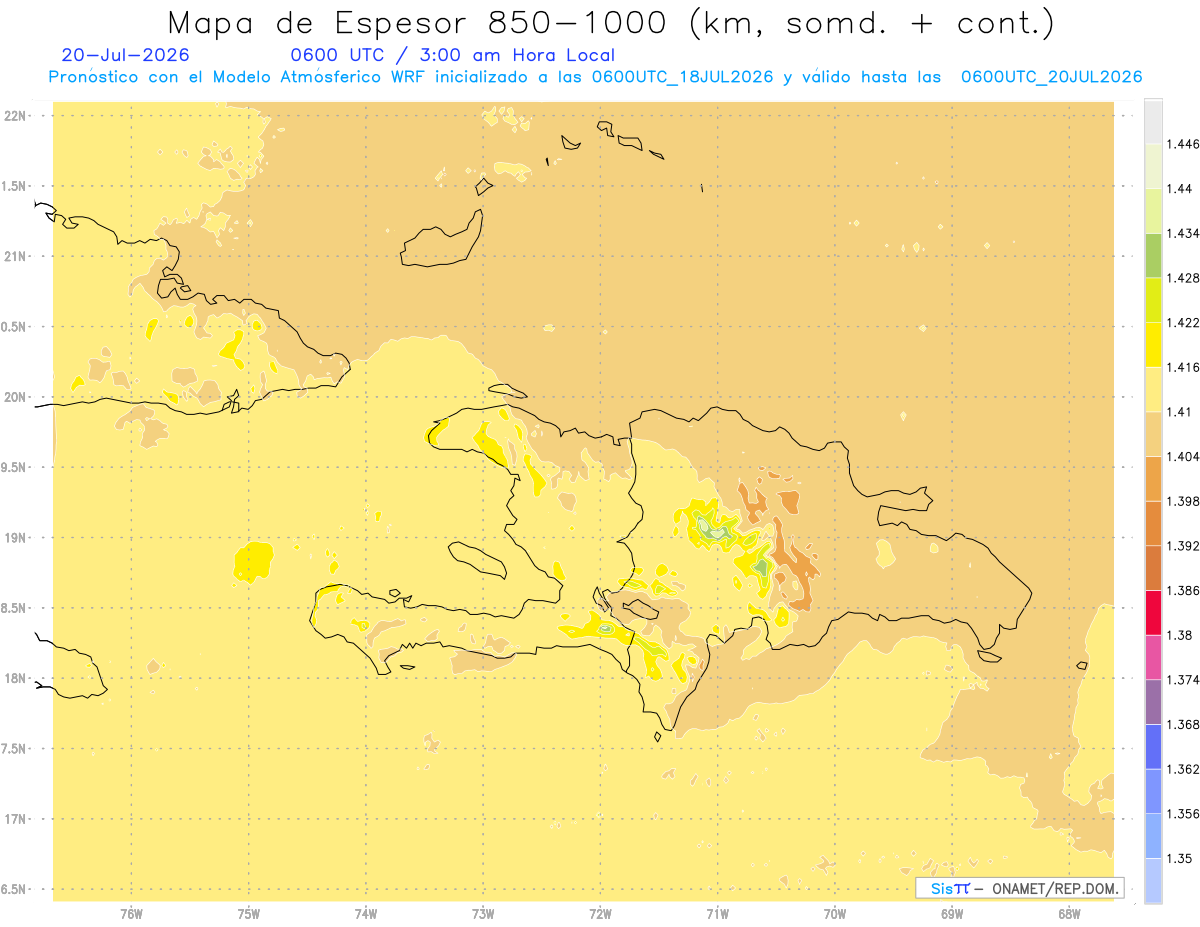This screenshot has width=1200, height=927.
Task: Click the legend value '1.368'
Action: pyautogui.click(x=1183, y=724)
